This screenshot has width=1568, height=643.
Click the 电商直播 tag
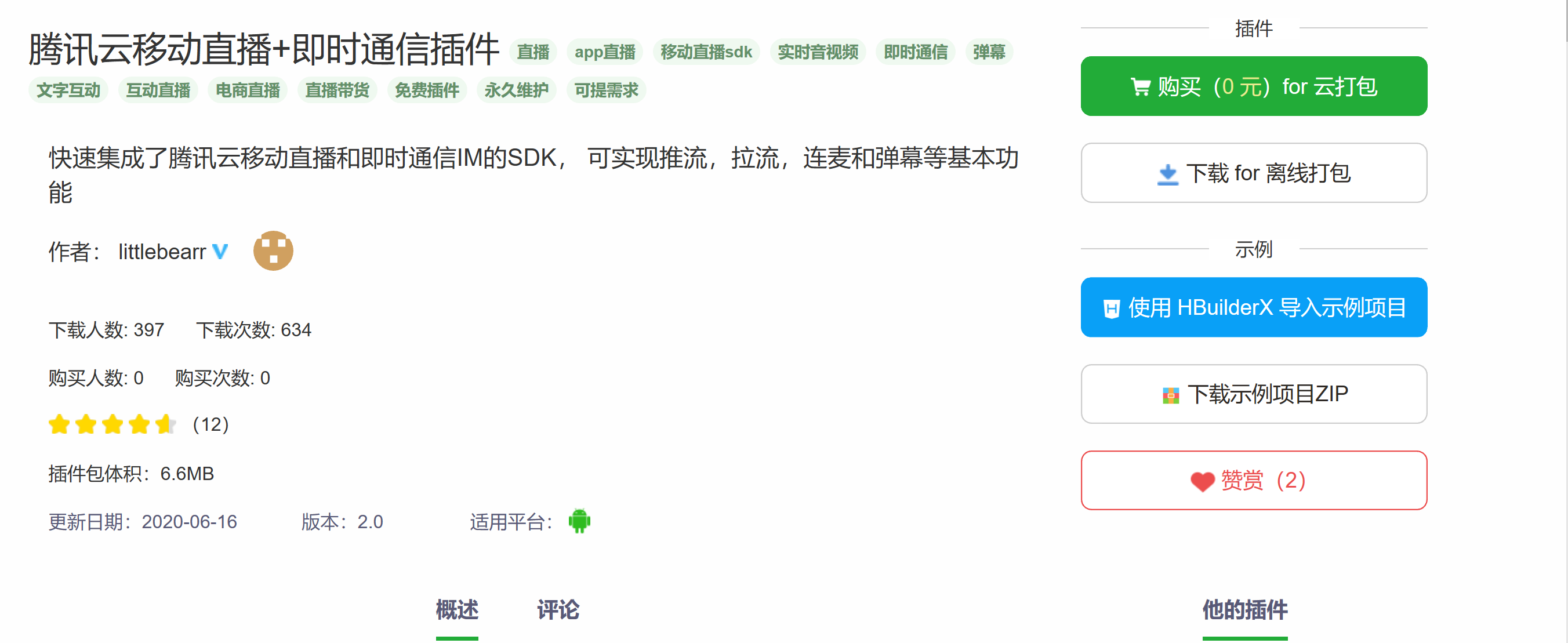tap(248, 90)
